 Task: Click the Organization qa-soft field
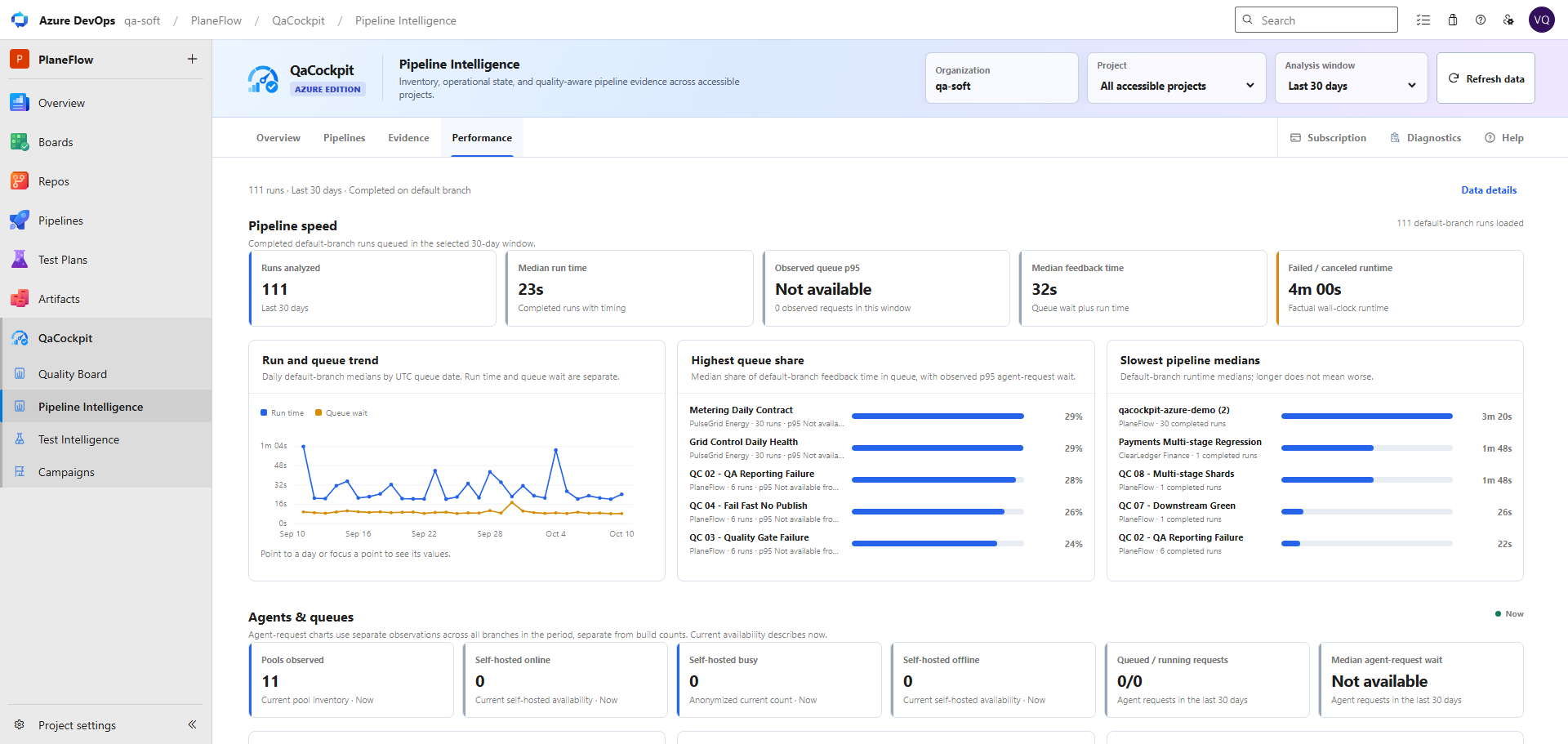click(x=1001, y=78)
